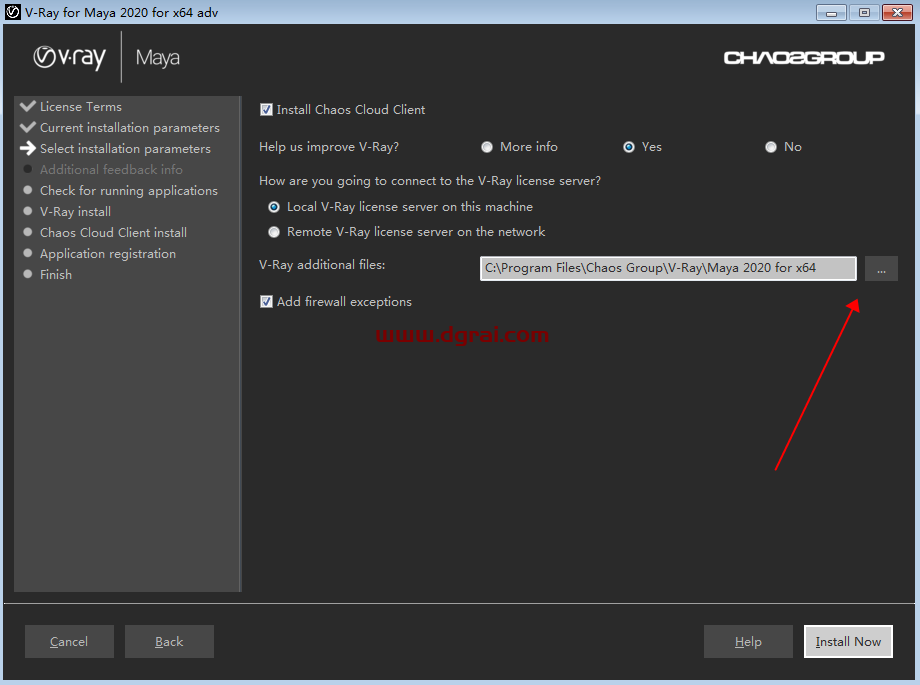This screenshot has width=920, height=685.
Task: Go Back to previous step
Action: (x=169, y=642)
